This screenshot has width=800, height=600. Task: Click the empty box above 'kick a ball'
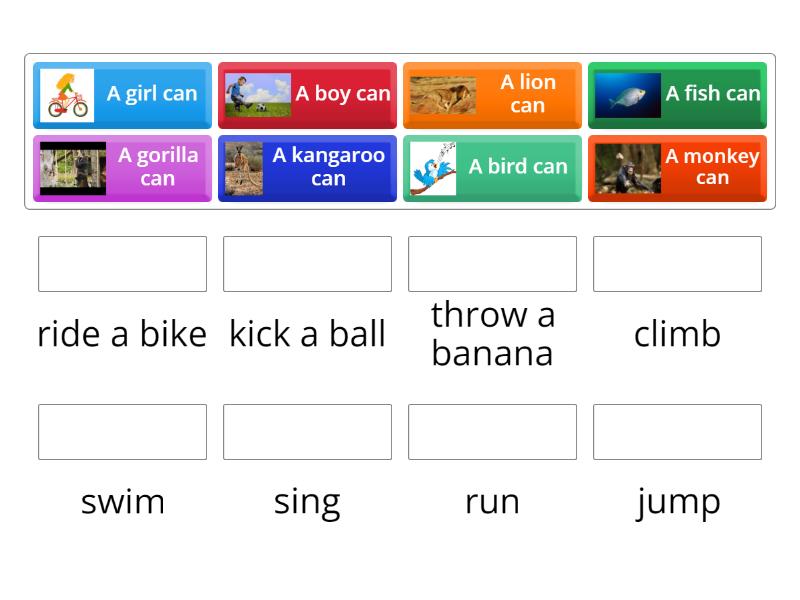(x=307, y=264)
